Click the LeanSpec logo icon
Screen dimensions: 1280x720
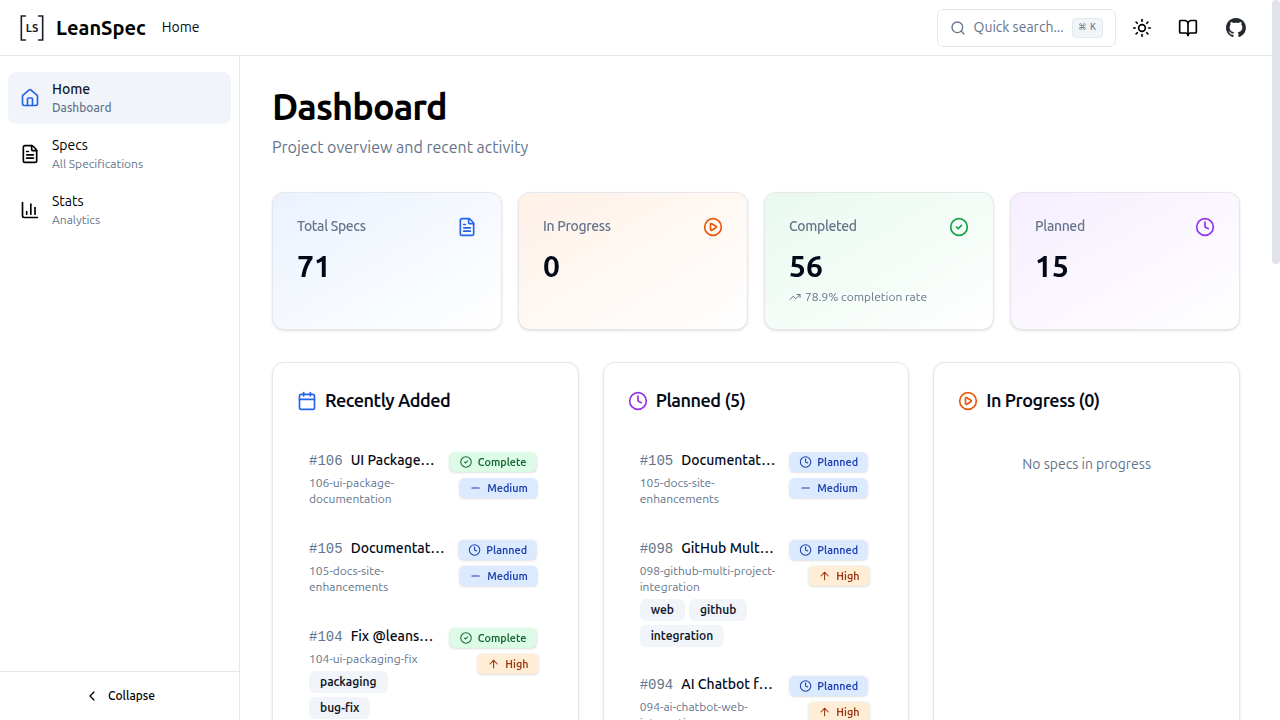(x=31, y=27)
